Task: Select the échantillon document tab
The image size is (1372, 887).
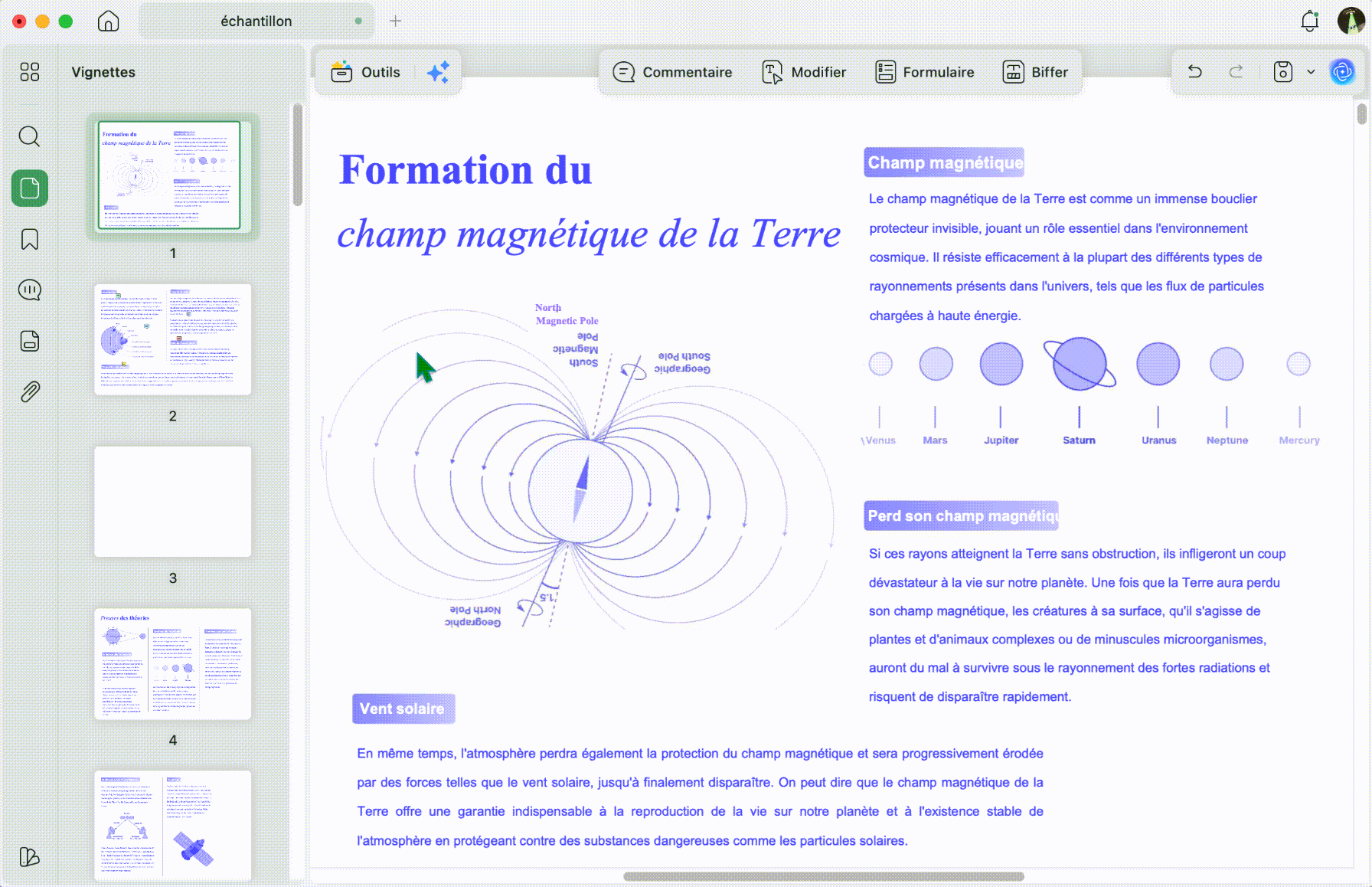Action: click(256, 21)
